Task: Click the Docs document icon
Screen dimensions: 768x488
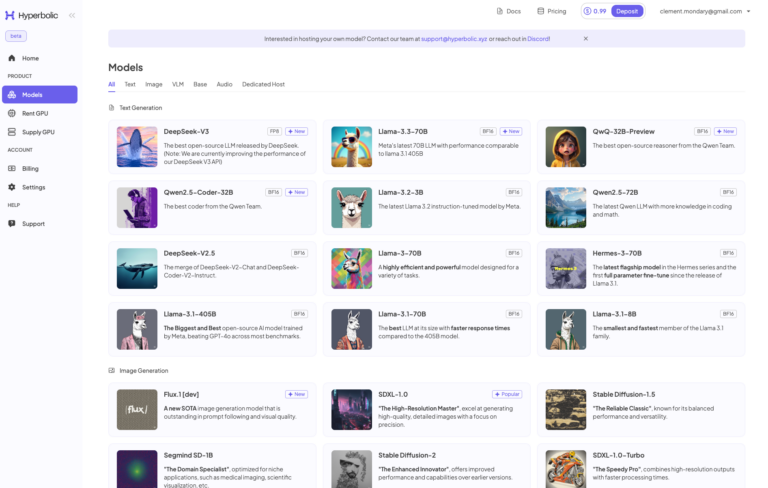Action: point(500,11)
